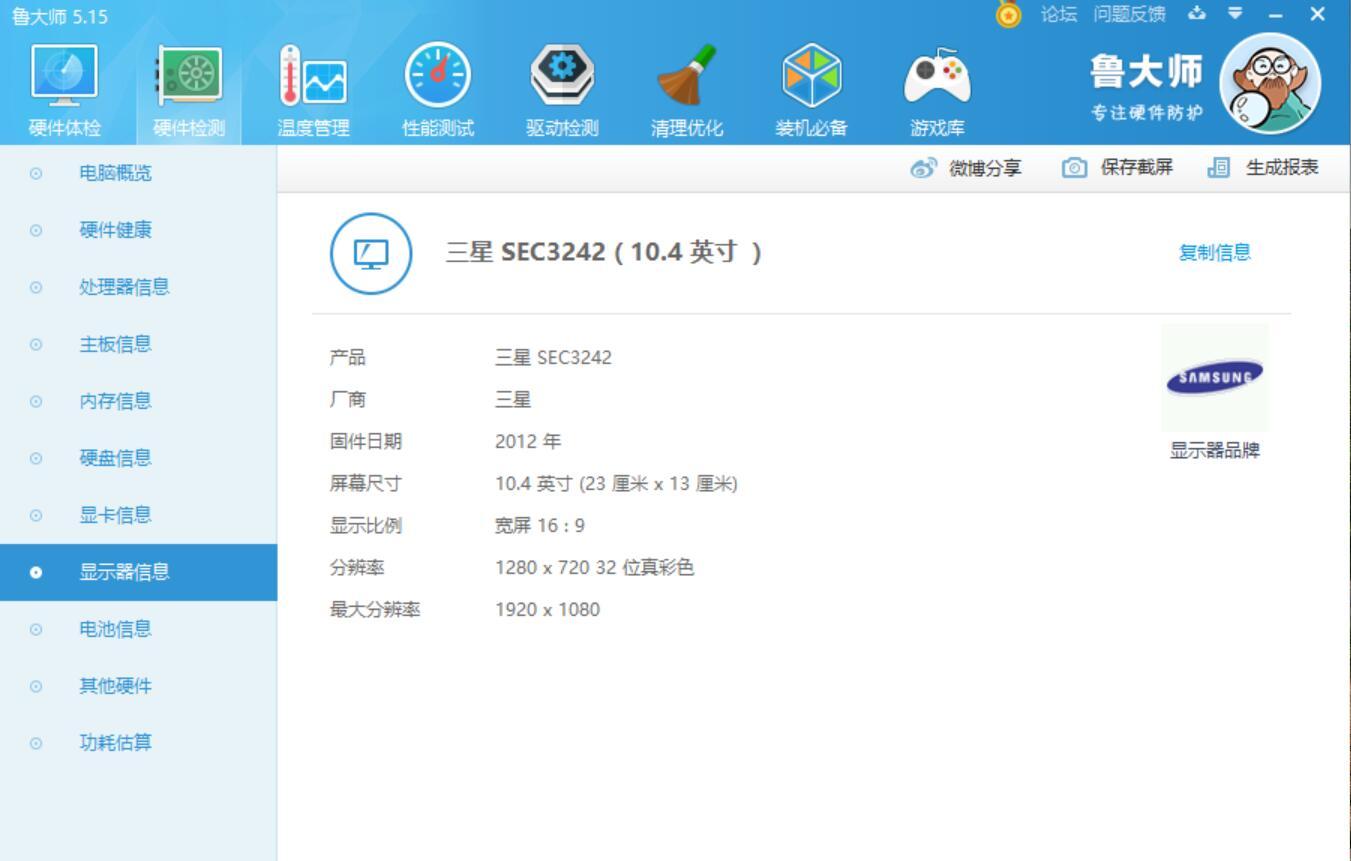This screenshot has height=861, width=1351.
Task: Select 处理器信息 in sidebar
Action: tap(138, 287)
